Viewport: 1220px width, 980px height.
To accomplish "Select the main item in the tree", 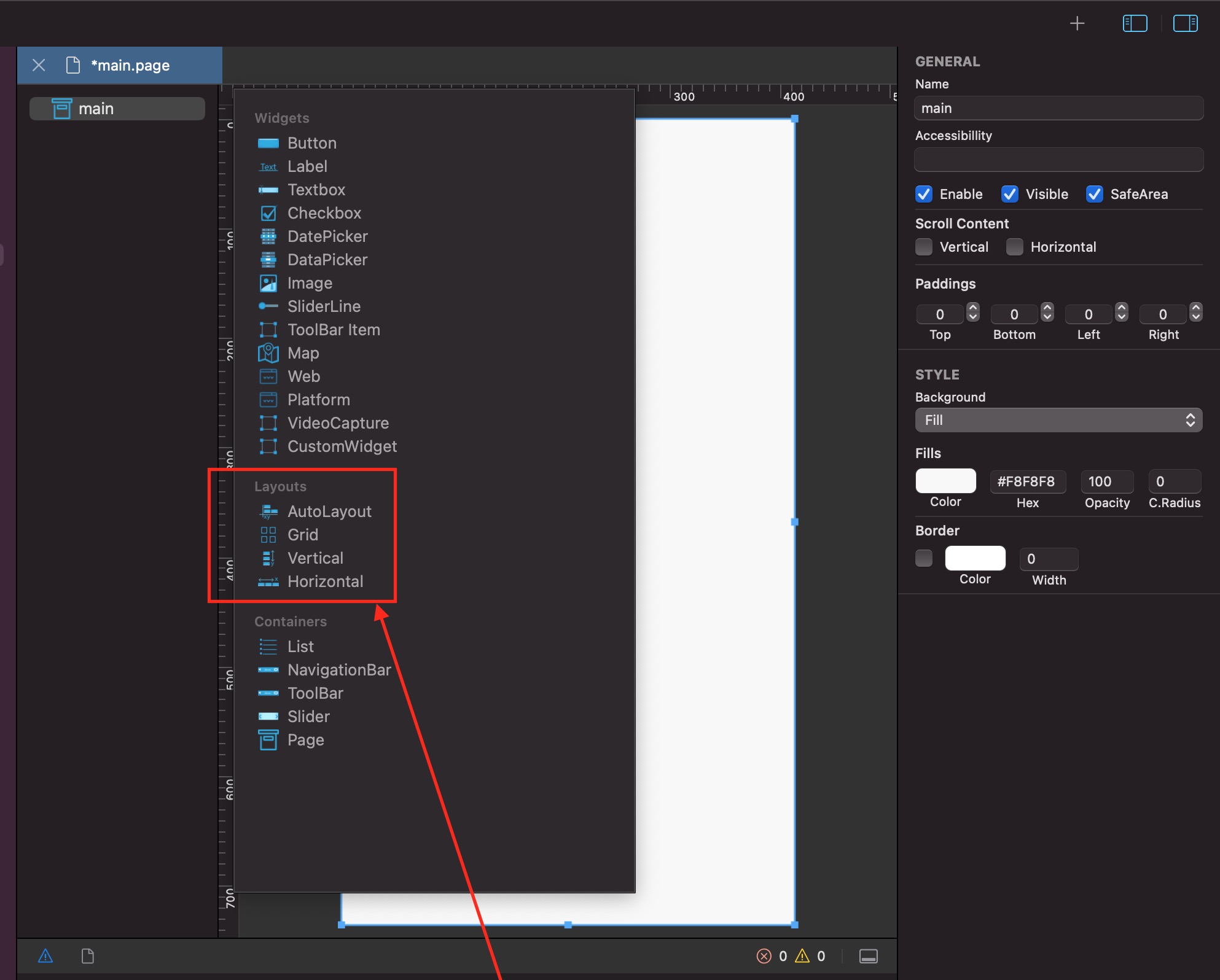I will pyautogui.click(x=117, y=109).
